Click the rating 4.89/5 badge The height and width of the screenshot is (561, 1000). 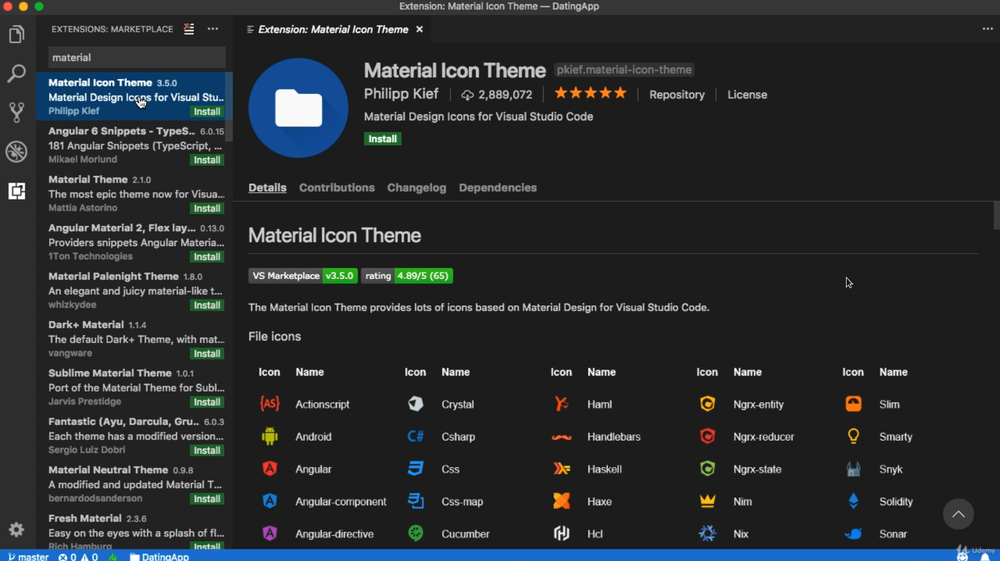point(407,275)
